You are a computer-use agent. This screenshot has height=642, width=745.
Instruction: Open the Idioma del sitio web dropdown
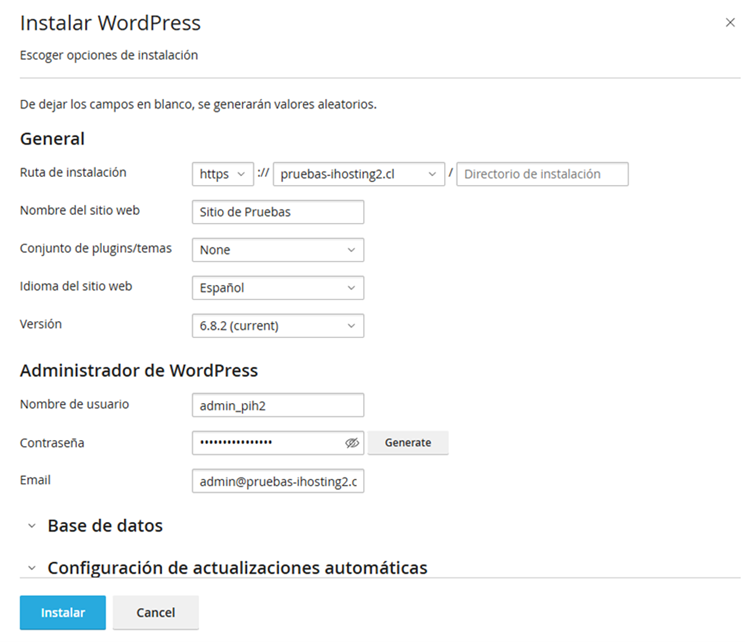tap(278, 288)
